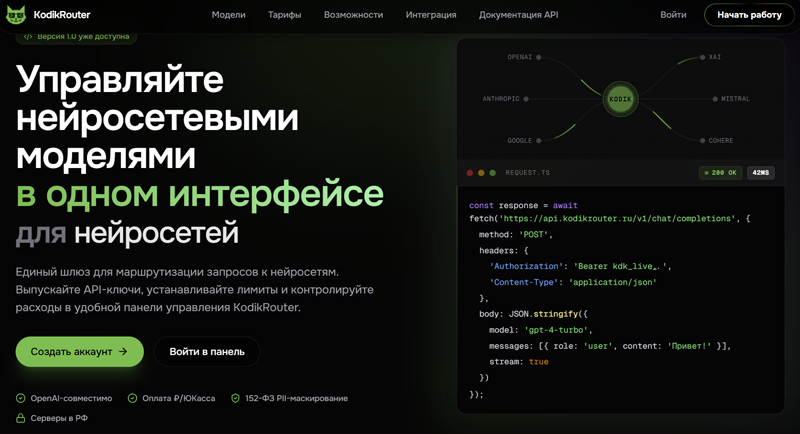Click the KodikRouter cat logo icon
Screen dimensions: 800x434
15,15
